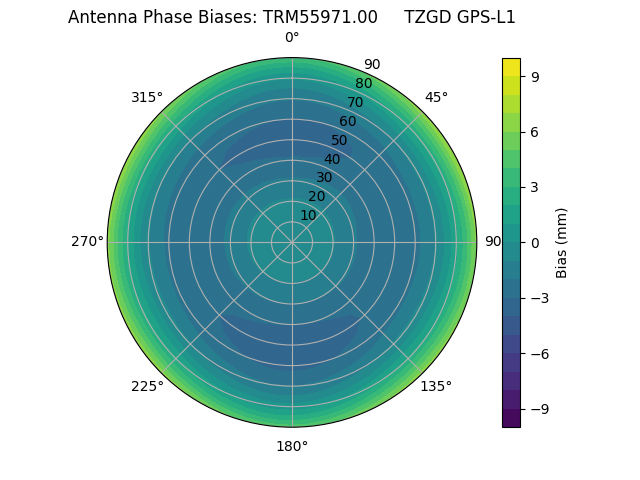Click the 315° azimuth label
This screenshot has height=480, width=640.
[x=147, y=97]
